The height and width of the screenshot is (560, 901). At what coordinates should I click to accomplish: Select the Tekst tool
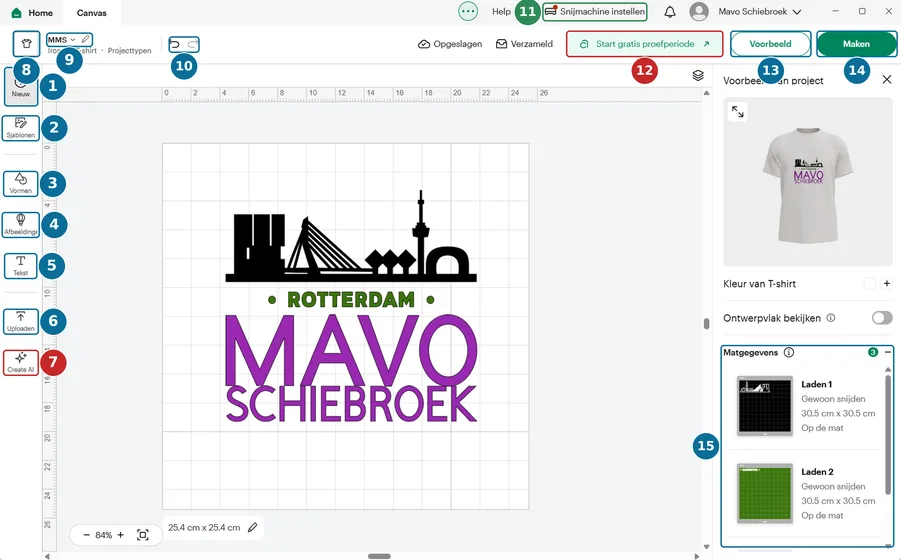point(21,266)
